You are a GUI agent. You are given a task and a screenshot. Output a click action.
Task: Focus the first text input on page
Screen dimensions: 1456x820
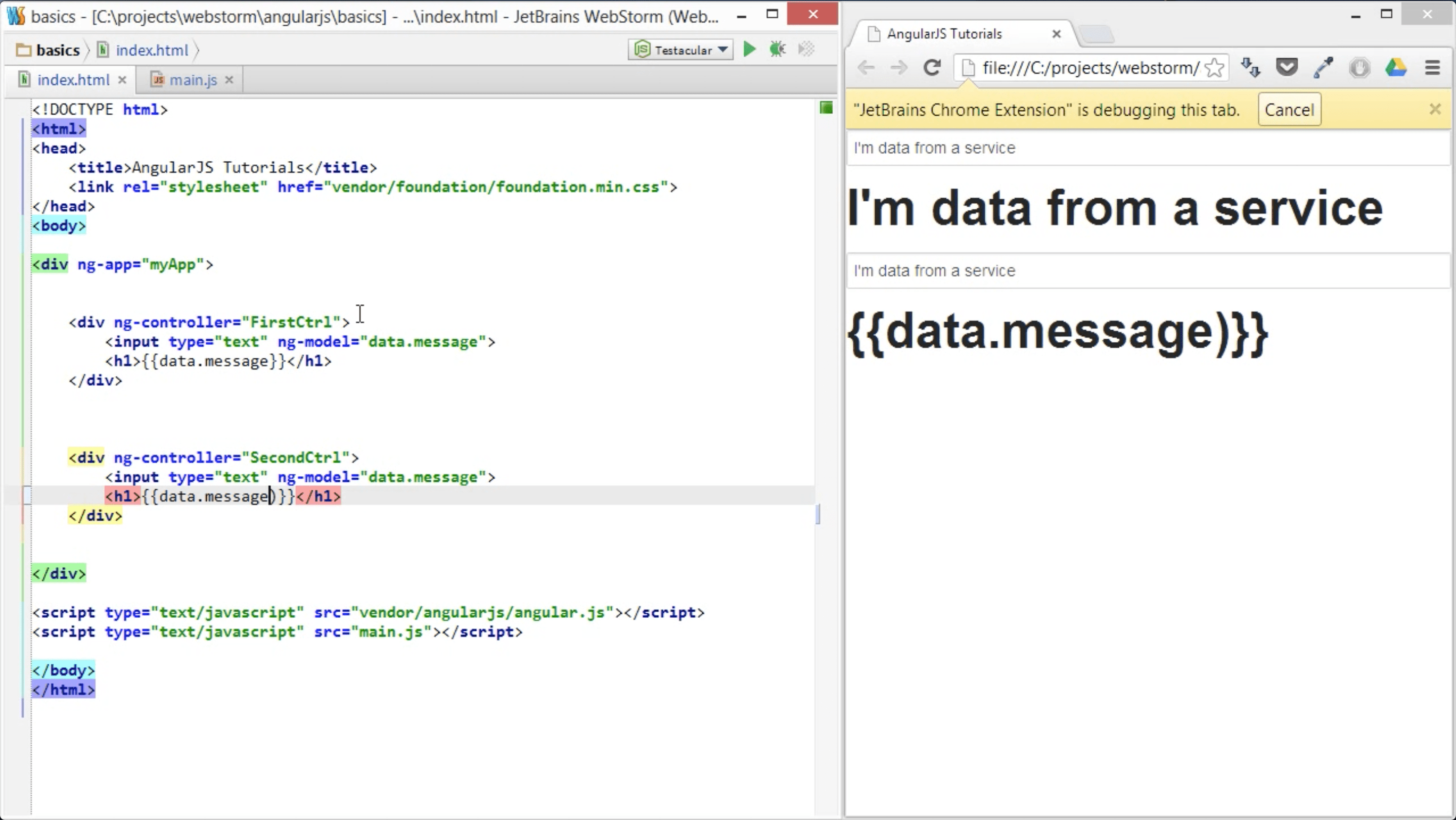coord(1149,149)
